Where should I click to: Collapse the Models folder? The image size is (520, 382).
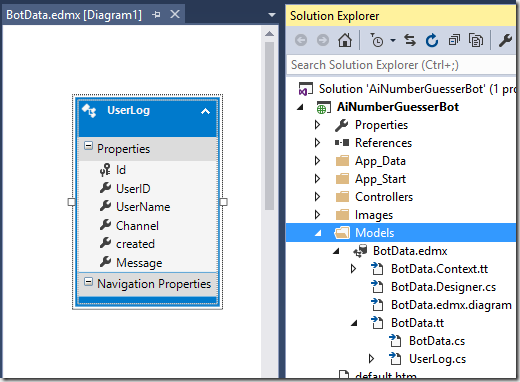pos(318,233)
